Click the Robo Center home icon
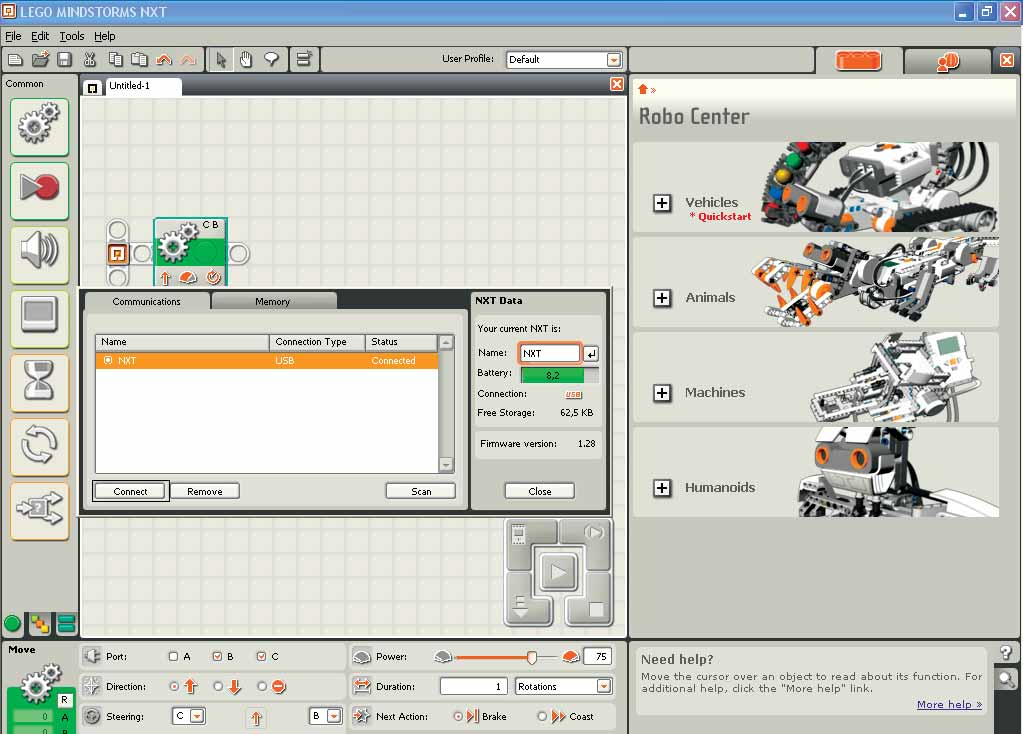The width and height of the screenshot is (1023, 734). pyautogui.click(x=643, y=89)
